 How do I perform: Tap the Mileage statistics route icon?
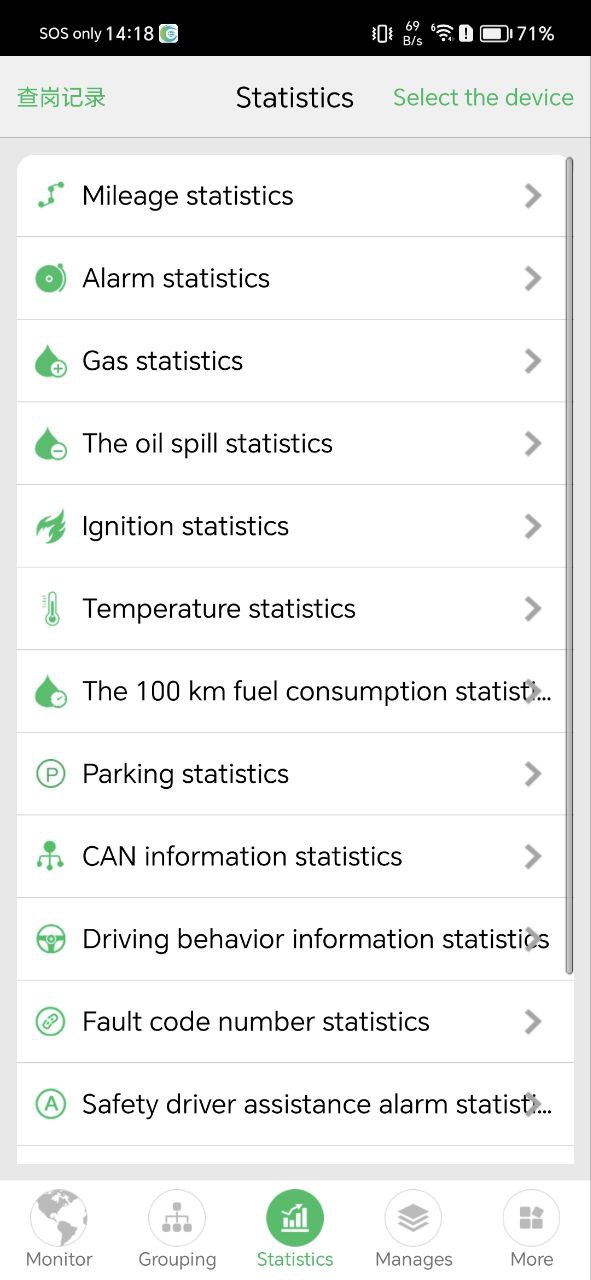50,195
